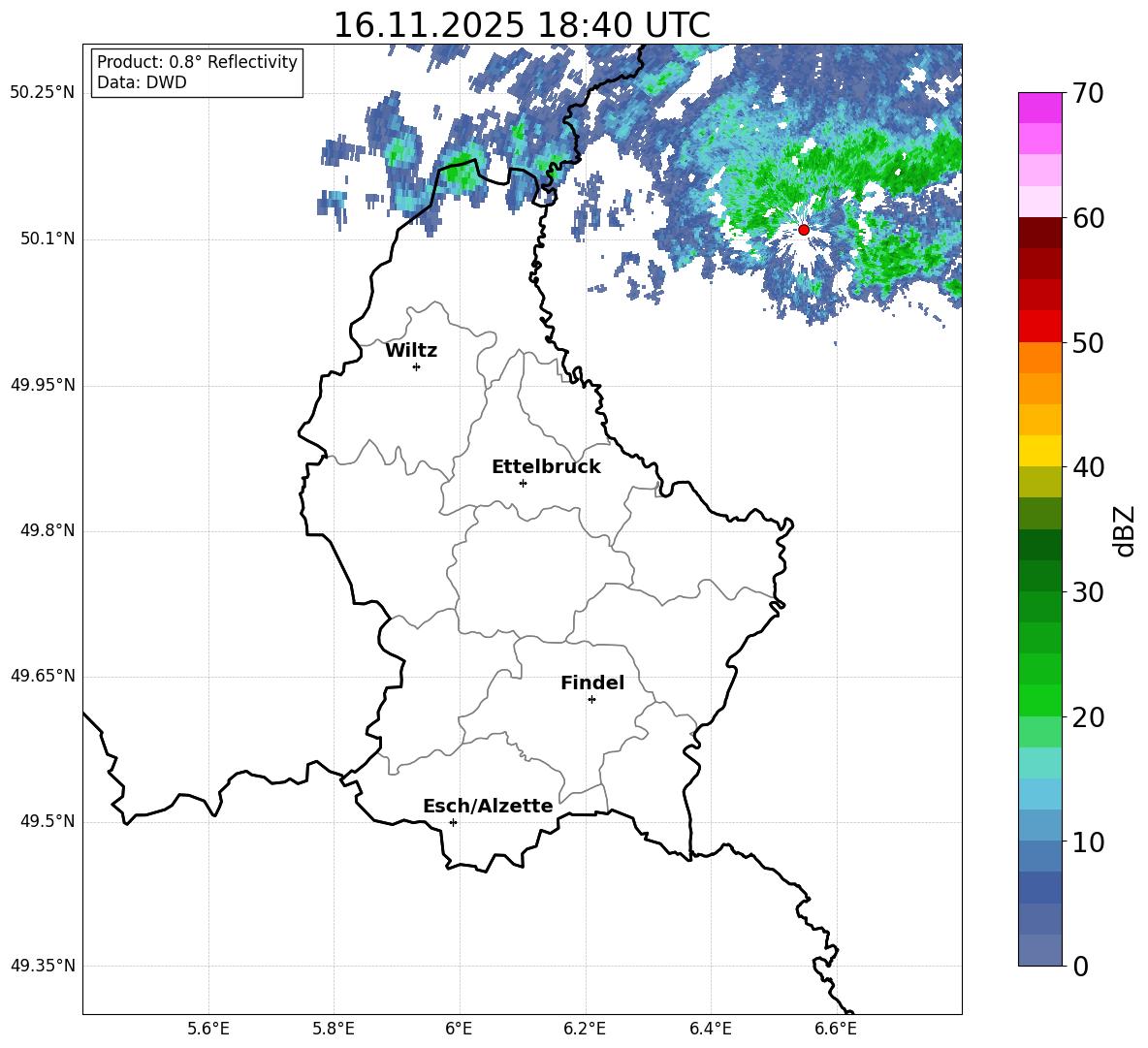The width and height of the screenshot is (1148, 1048).
Task: Pick the light blue swatch above 10
Action: click(1039, 826)
